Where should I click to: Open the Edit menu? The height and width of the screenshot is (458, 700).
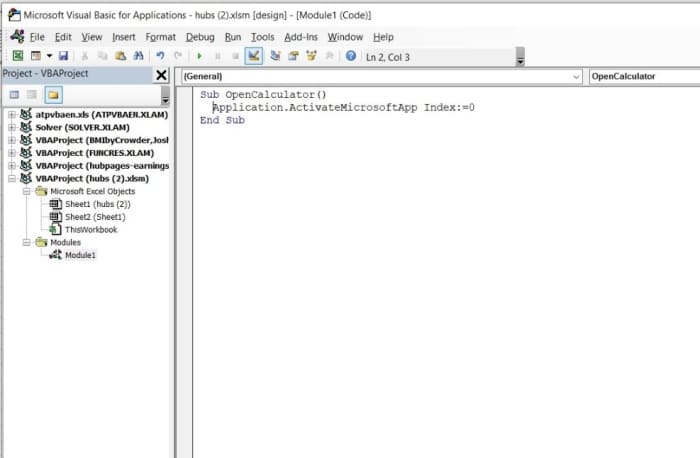[63, 37]
